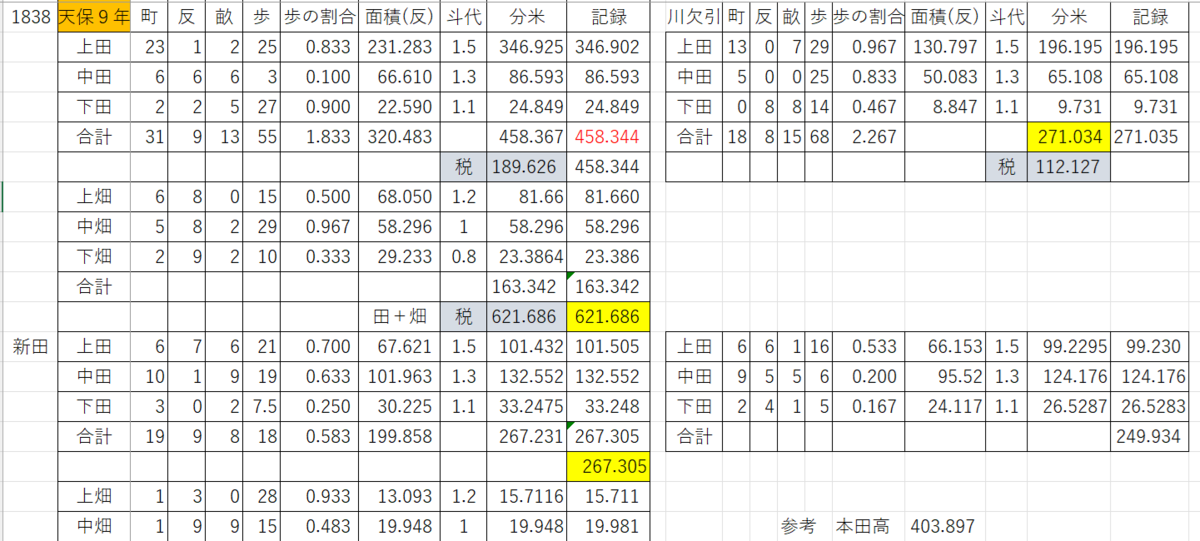Click the 99.2295 分米 value

click(1069, 346)
